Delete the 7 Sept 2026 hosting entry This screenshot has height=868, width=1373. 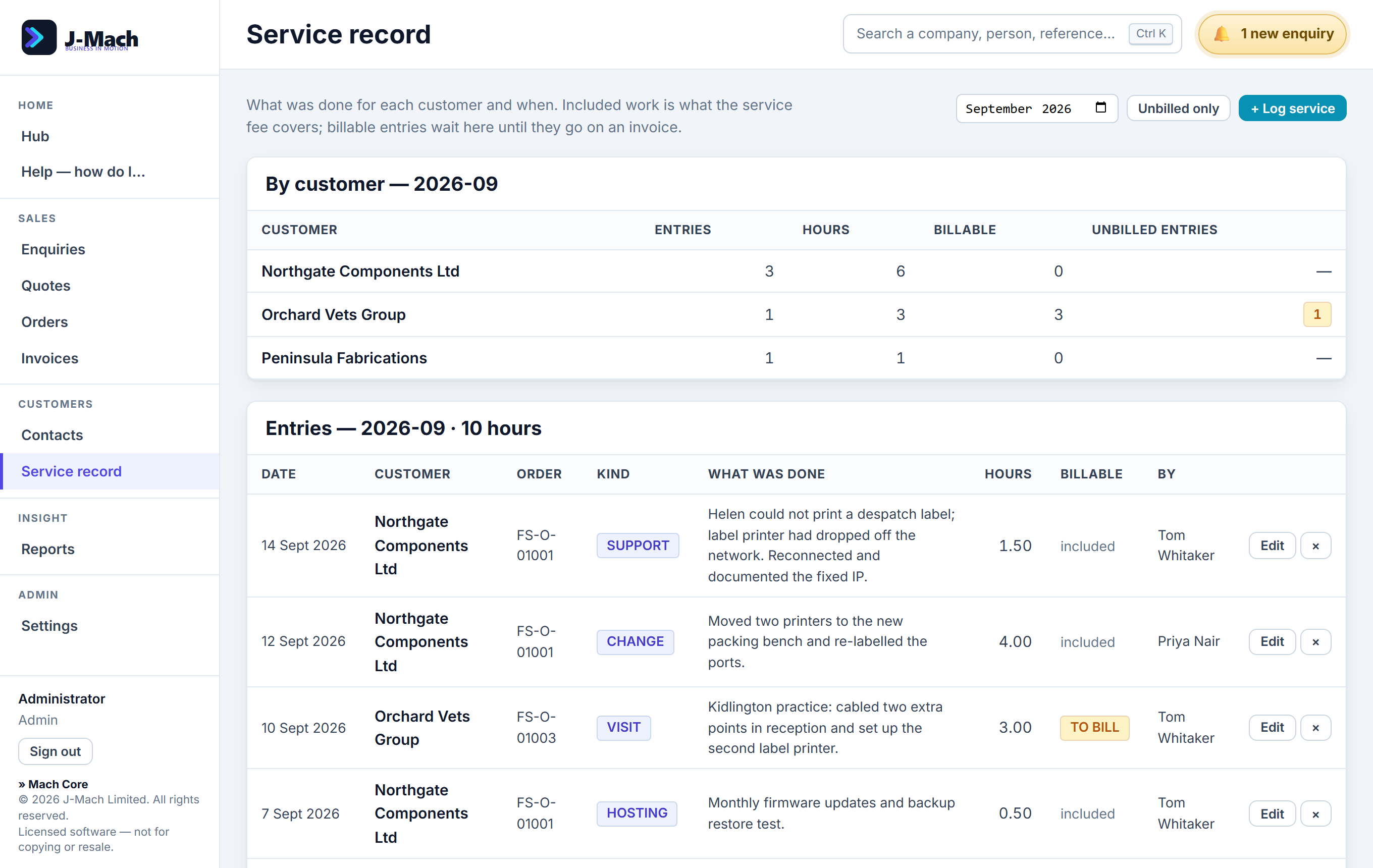1315,814
